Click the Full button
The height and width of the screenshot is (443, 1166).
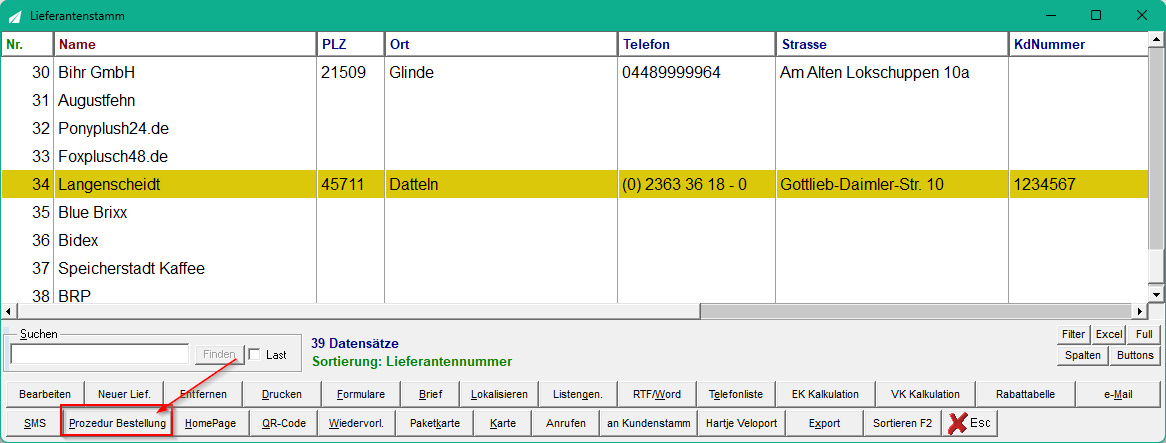[x=1144, y=334]
